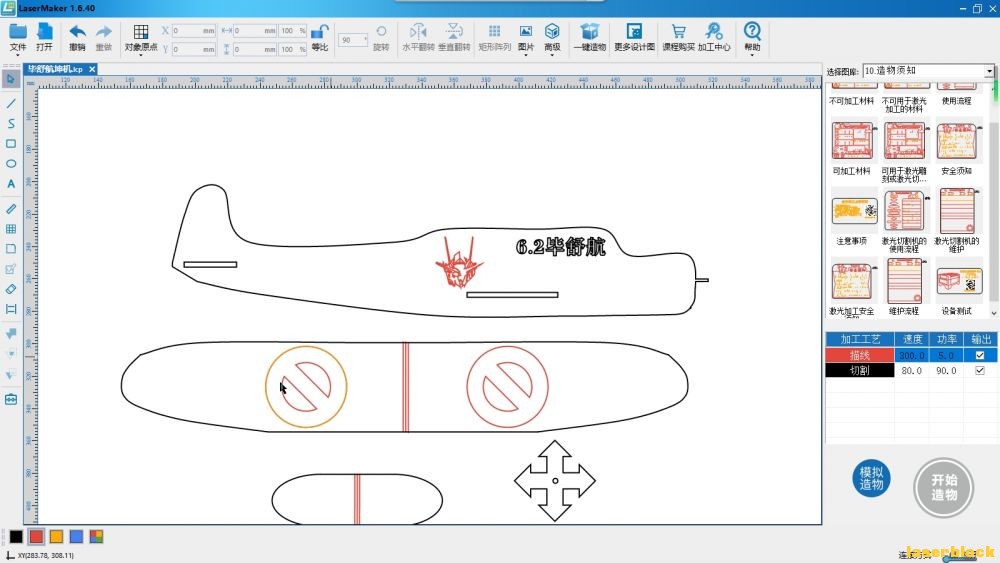Select the text A tool
The height and width of the screenshot is (563, 1000).
11,184
